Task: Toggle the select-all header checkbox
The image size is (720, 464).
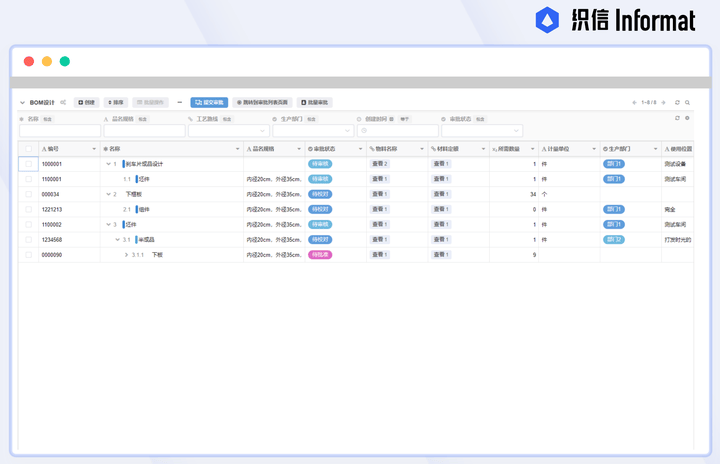Action: click(x=28, y=149)
